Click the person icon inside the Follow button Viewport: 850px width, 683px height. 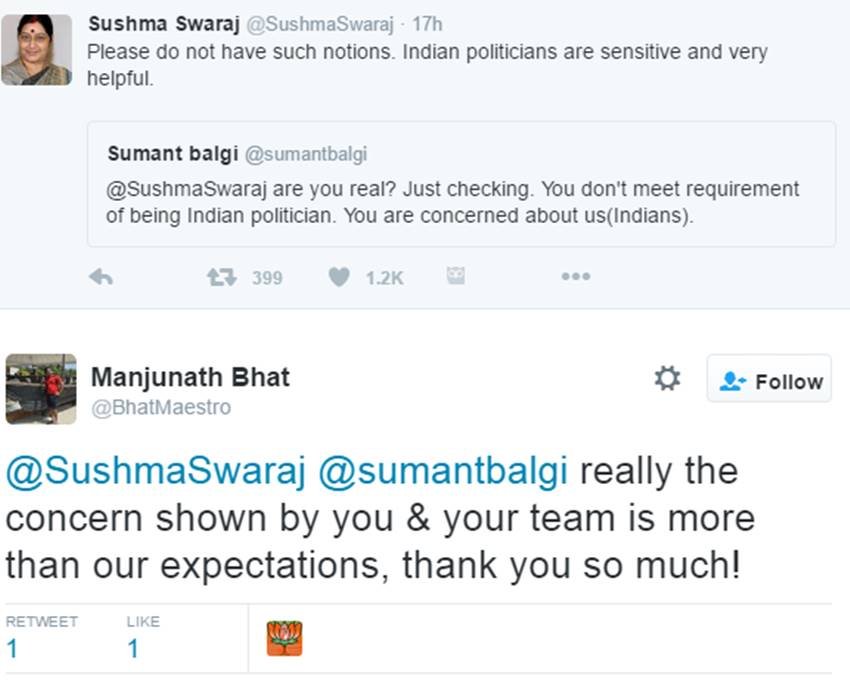click(x=731, y=379)
